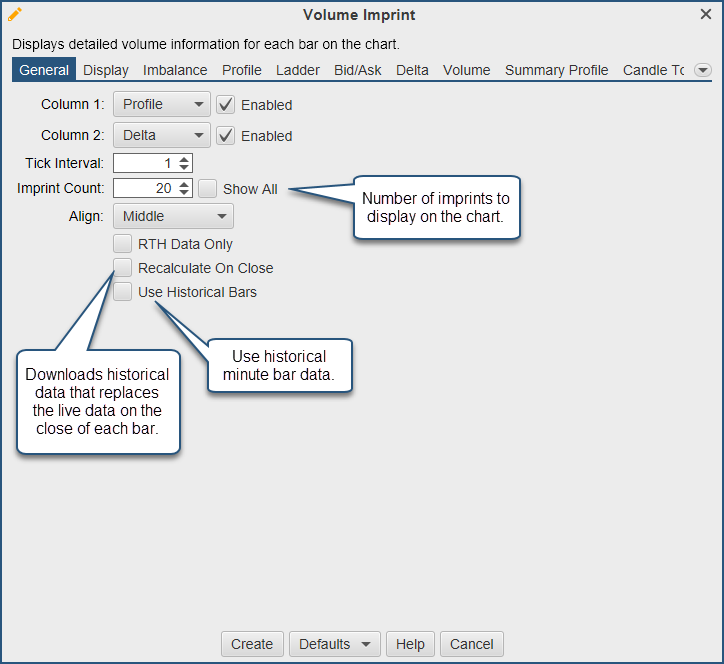Enable Use Historical Bars checkbox
This screenshot has height=664, width=724.
pyautogui.click(x=123, y=291)
